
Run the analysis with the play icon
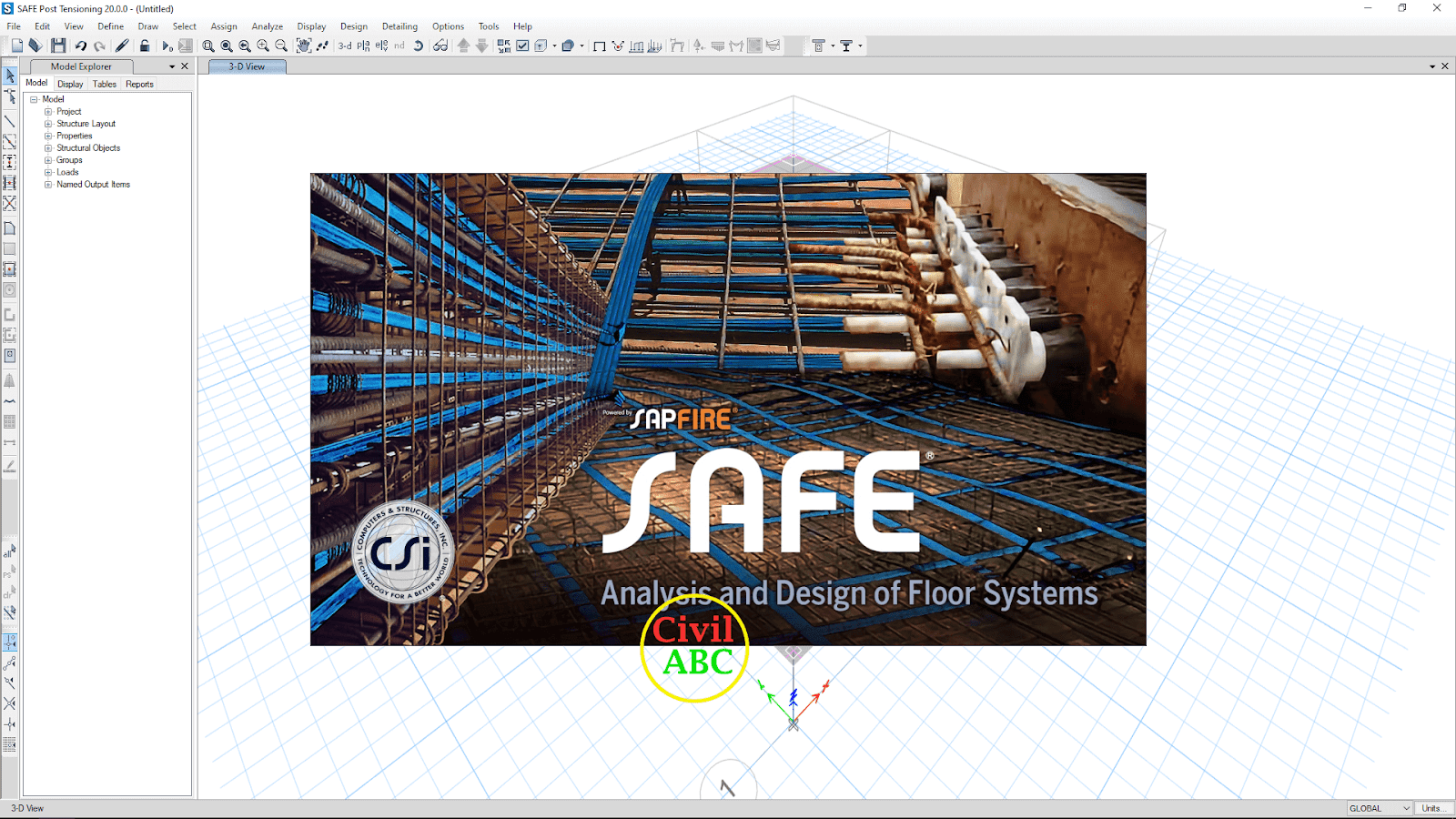167,45
